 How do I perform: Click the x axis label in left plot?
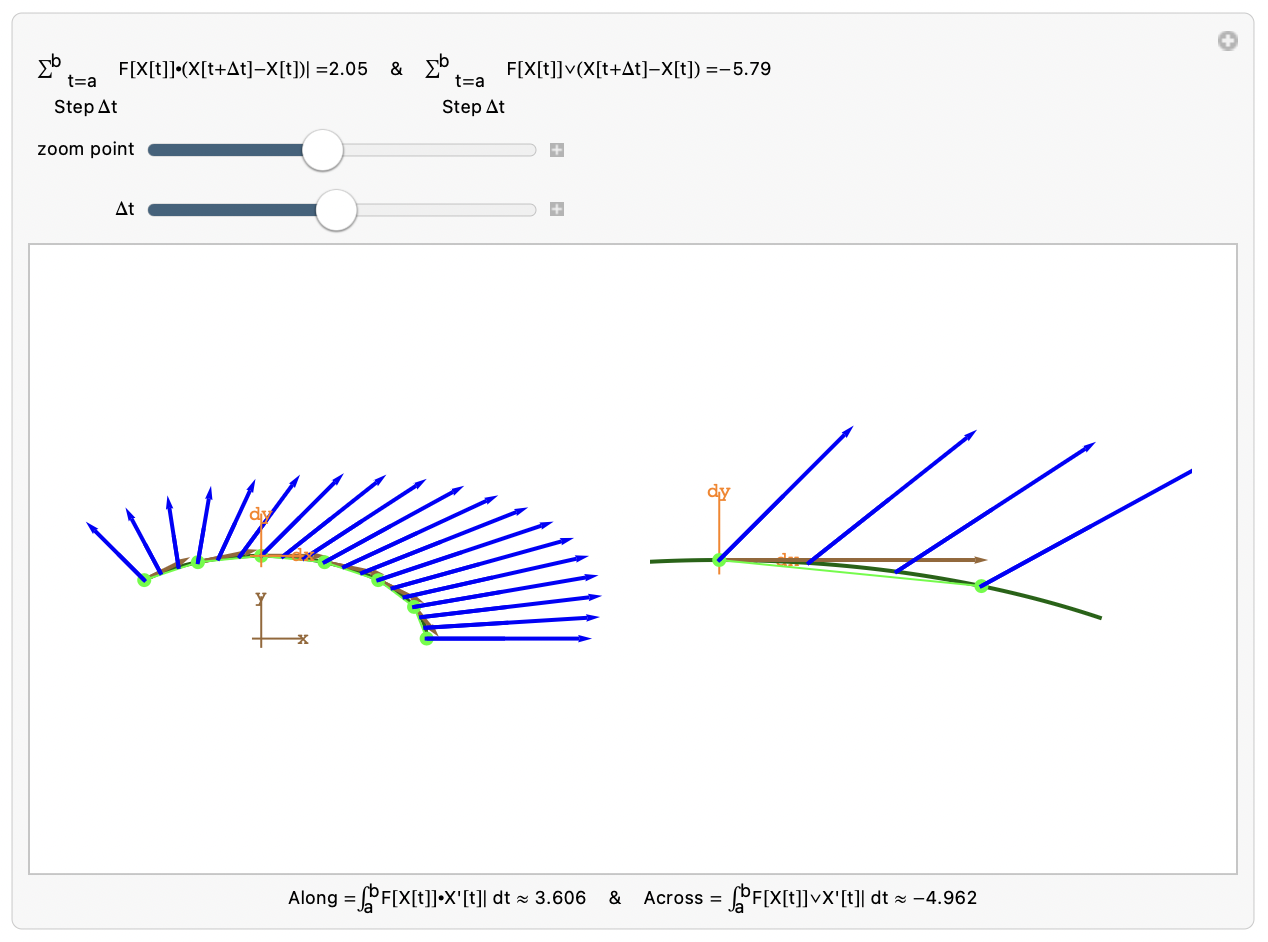(x=303, y=638)
